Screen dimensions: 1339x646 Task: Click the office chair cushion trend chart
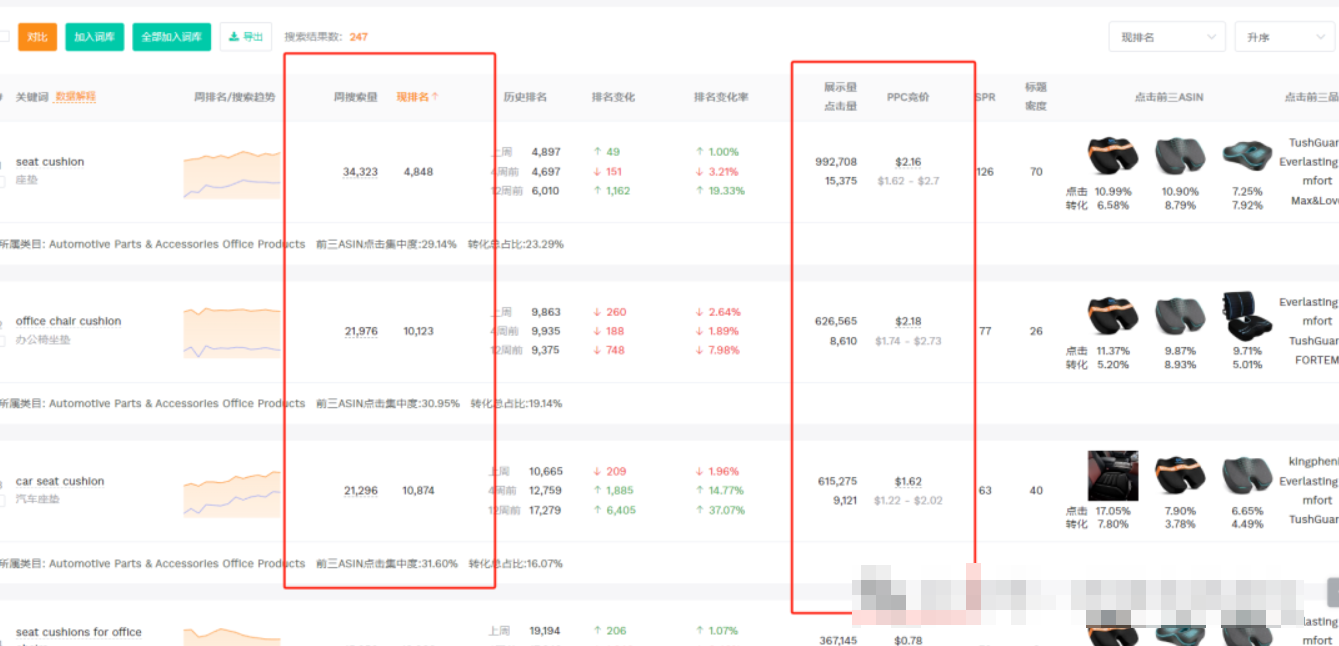(x=232, y=332)
